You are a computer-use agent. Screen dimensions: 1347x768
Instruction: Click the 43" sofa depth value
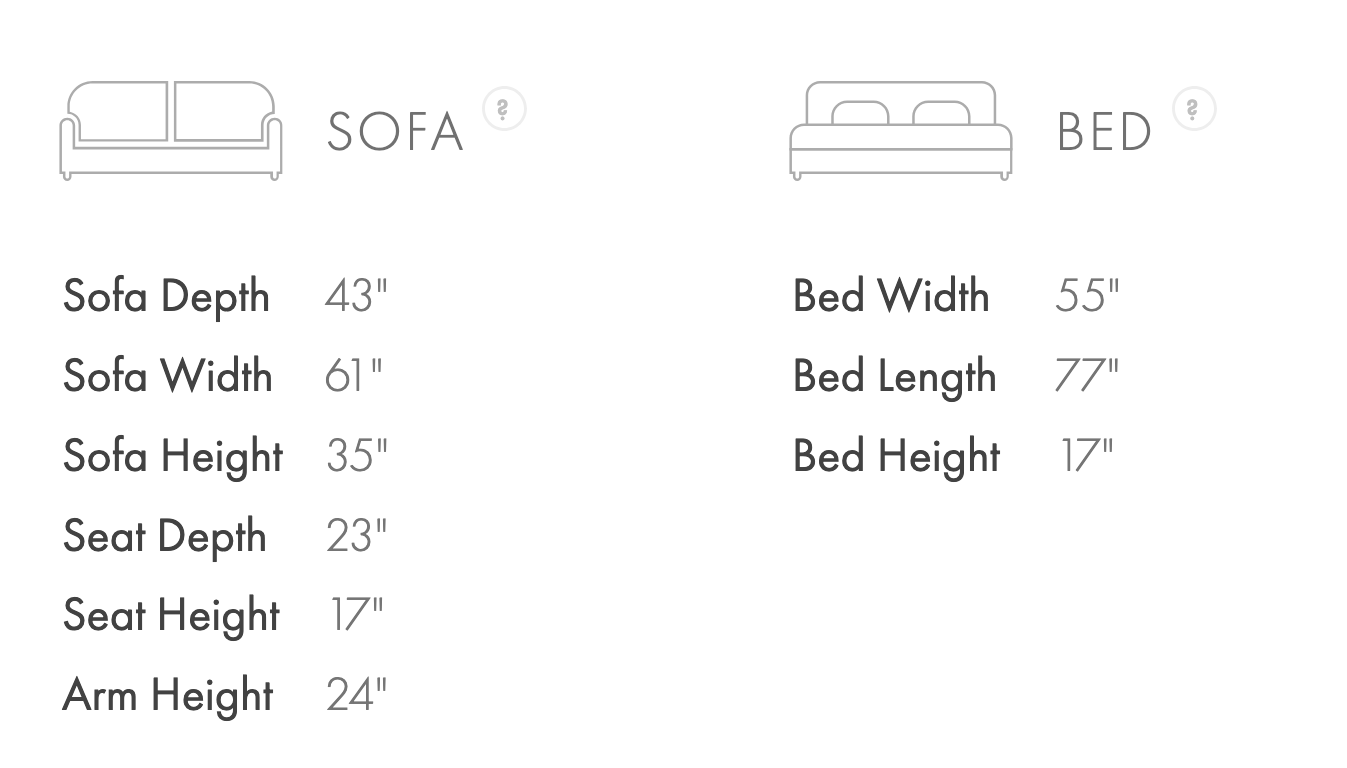356,296
